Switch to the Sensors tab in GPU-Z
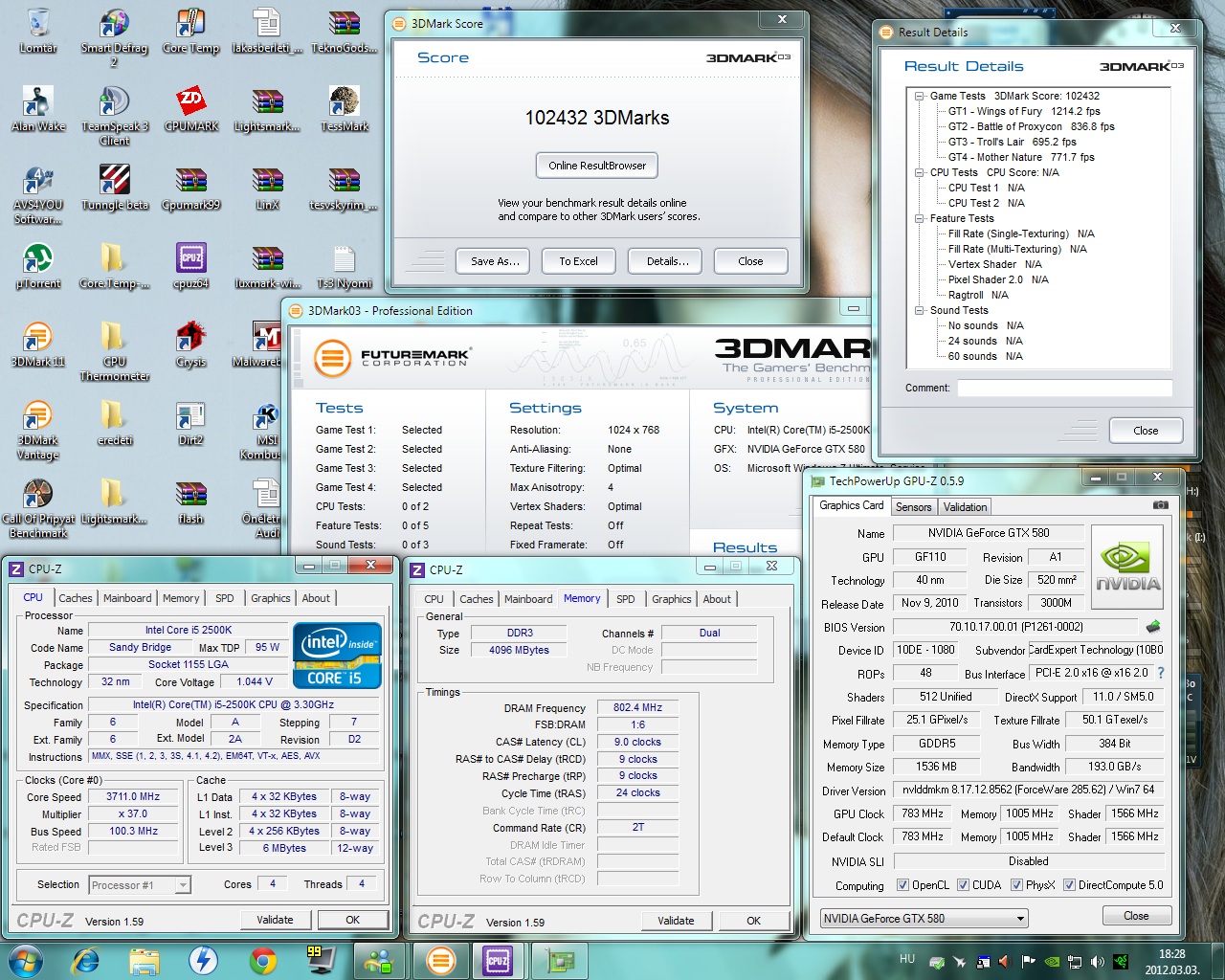 [913, 507]
